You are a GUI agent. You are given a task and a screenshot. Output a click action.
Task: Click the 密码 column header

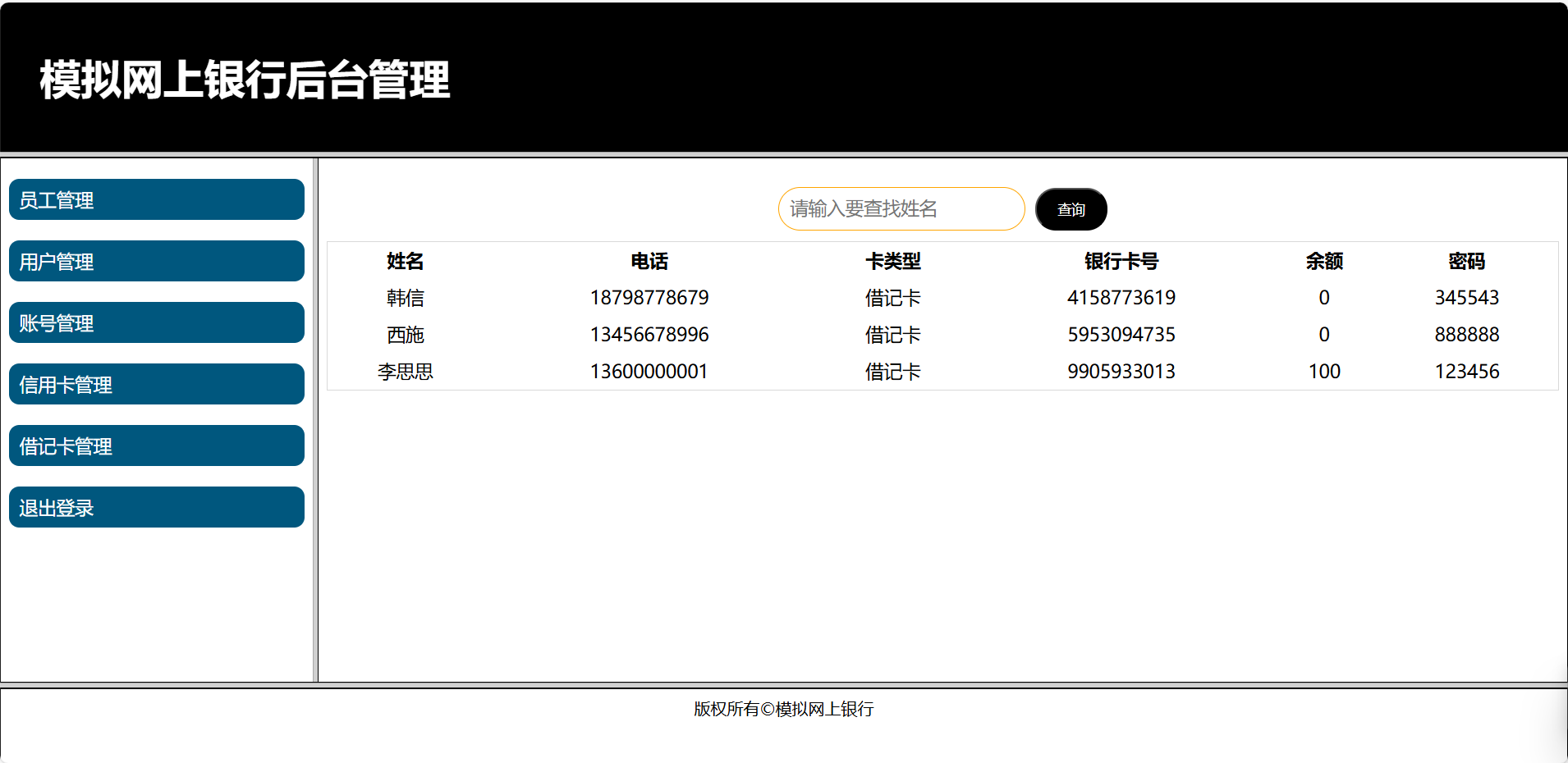[1466, 261]
